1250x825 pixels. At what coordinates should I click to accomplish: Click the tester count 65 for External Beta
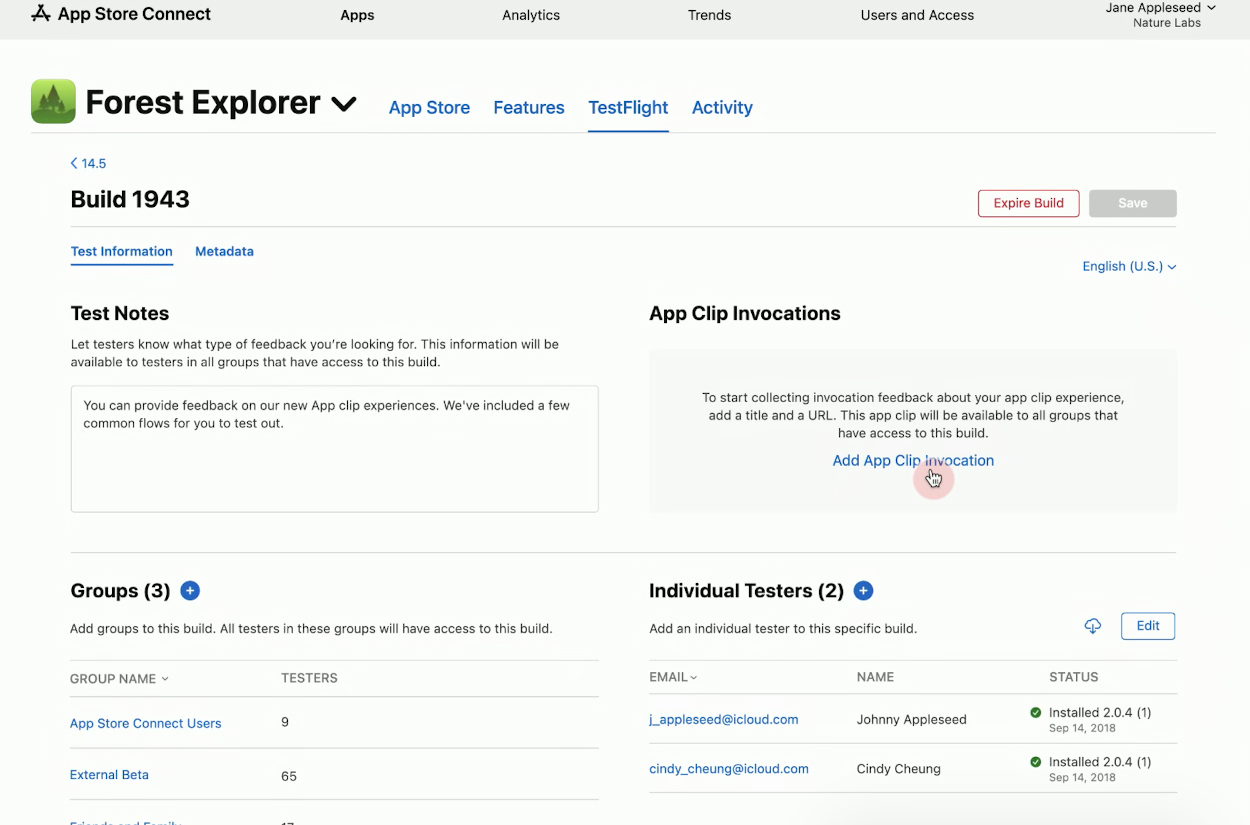pyautogui.click(x=289, y=776)
